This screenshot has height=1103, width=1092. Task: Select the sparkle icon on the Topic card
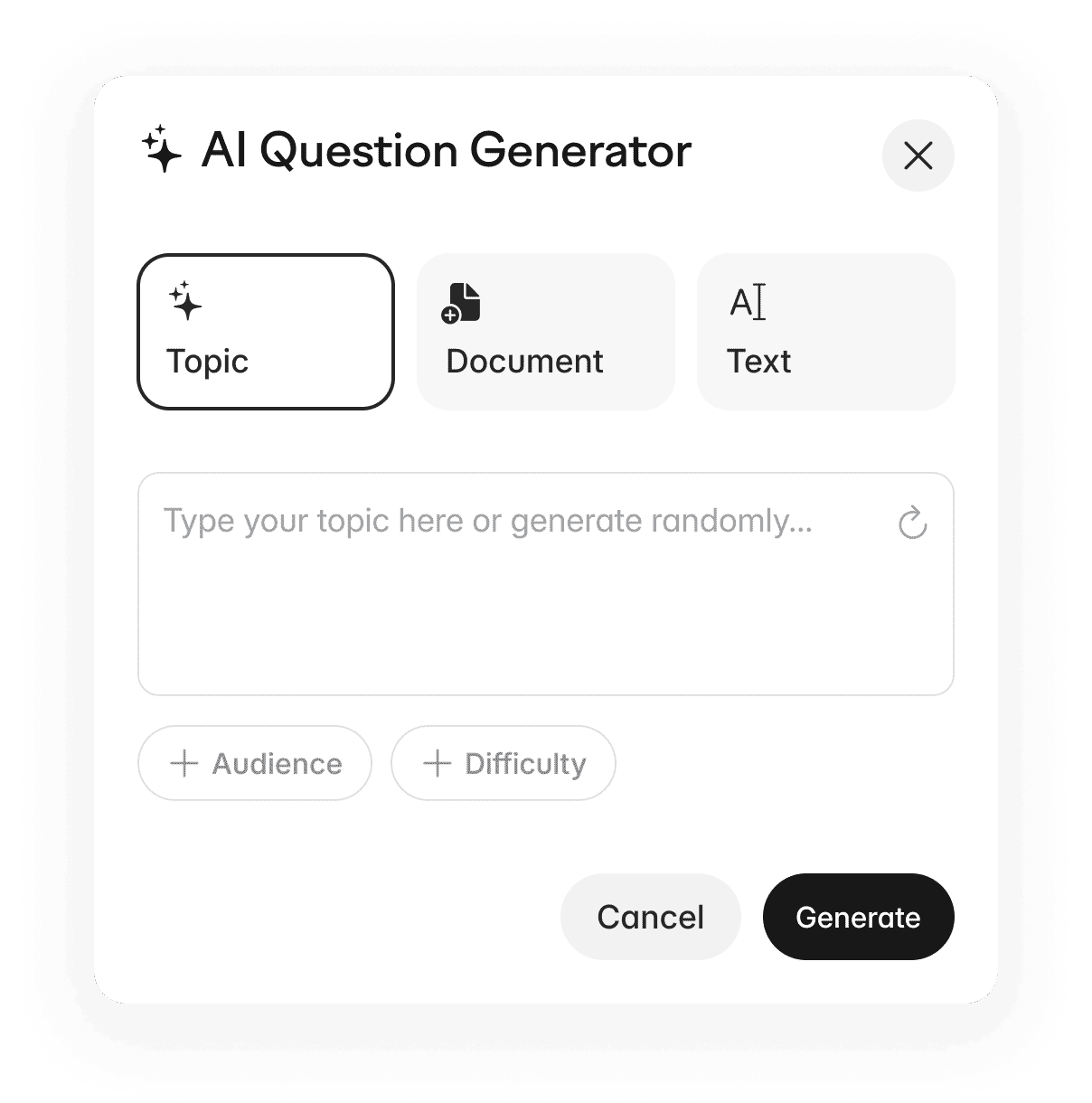pyautogui.click(x=184, y=302)
